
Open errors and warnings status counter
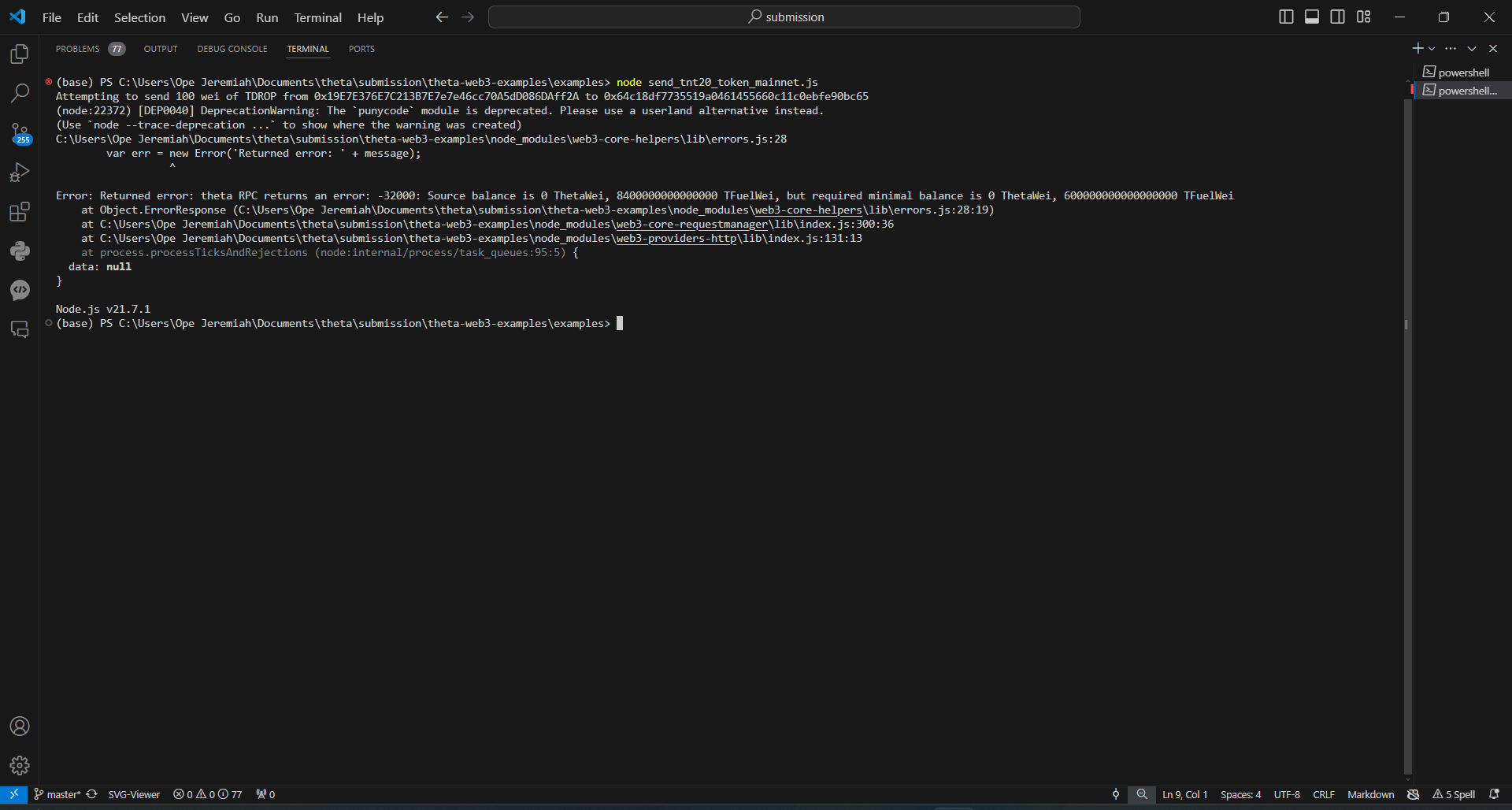208,794
